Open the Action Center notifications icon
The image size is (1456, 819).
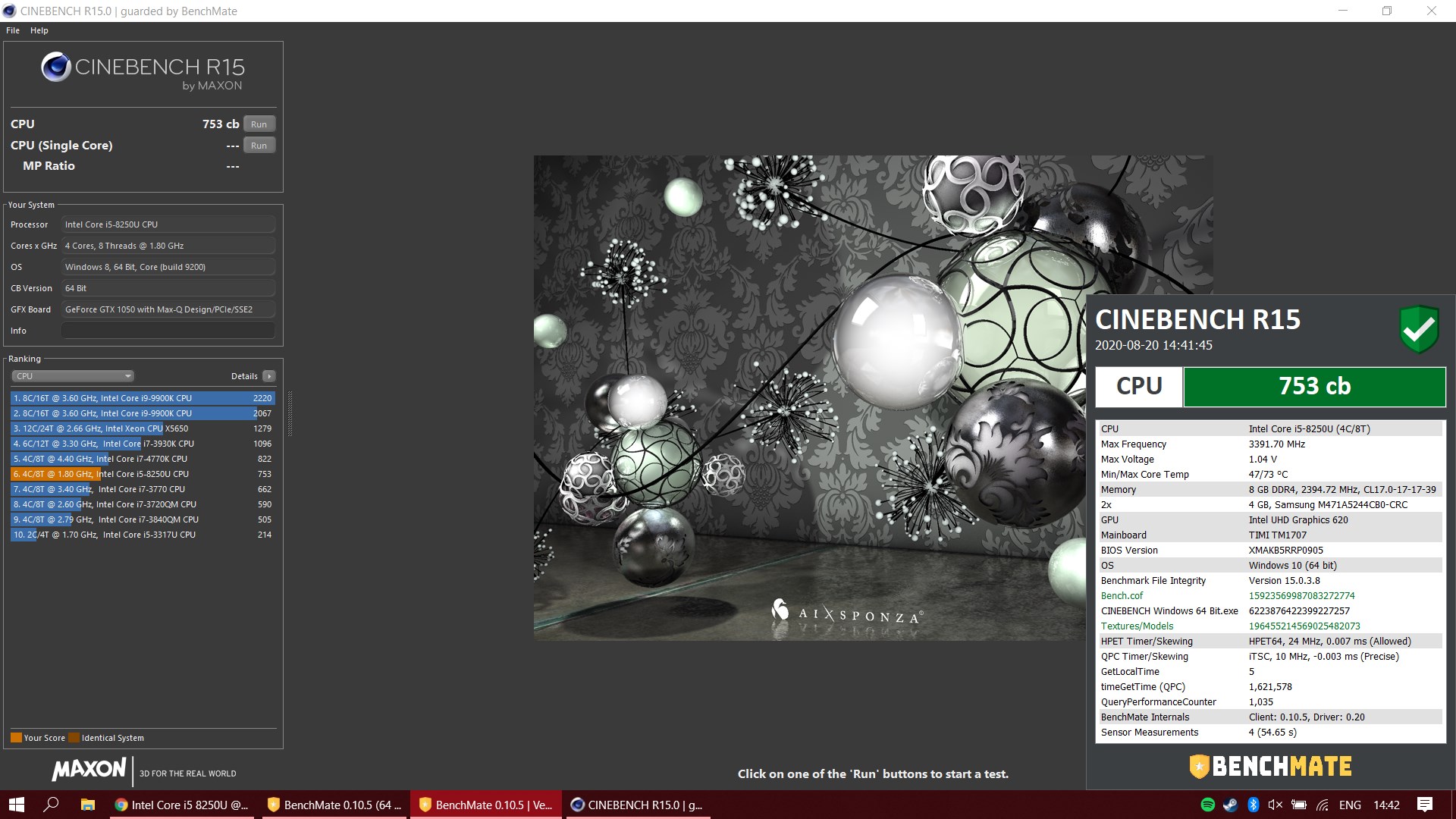click(x=1425, y=805)
